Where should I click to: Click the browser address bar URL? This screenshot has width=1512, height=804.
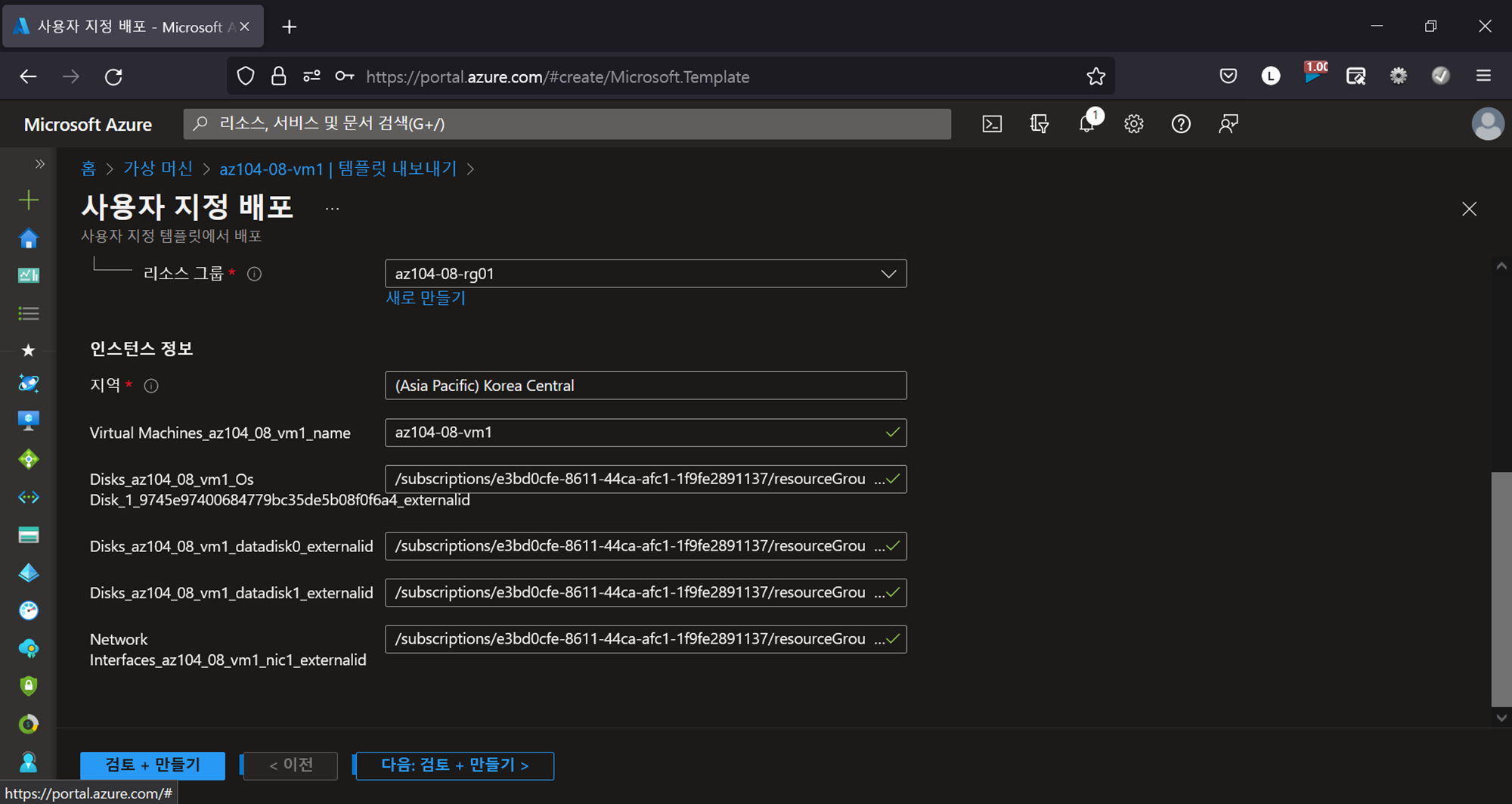[558, 77]
